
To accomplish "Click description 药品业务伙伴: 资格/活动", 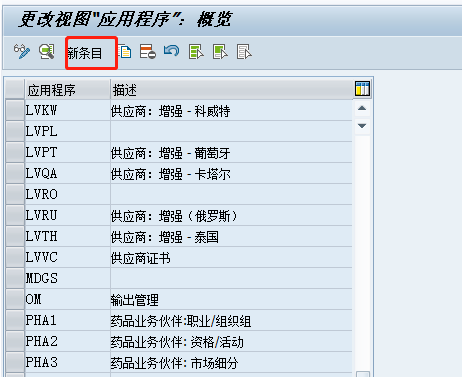I will pos(231,341).
